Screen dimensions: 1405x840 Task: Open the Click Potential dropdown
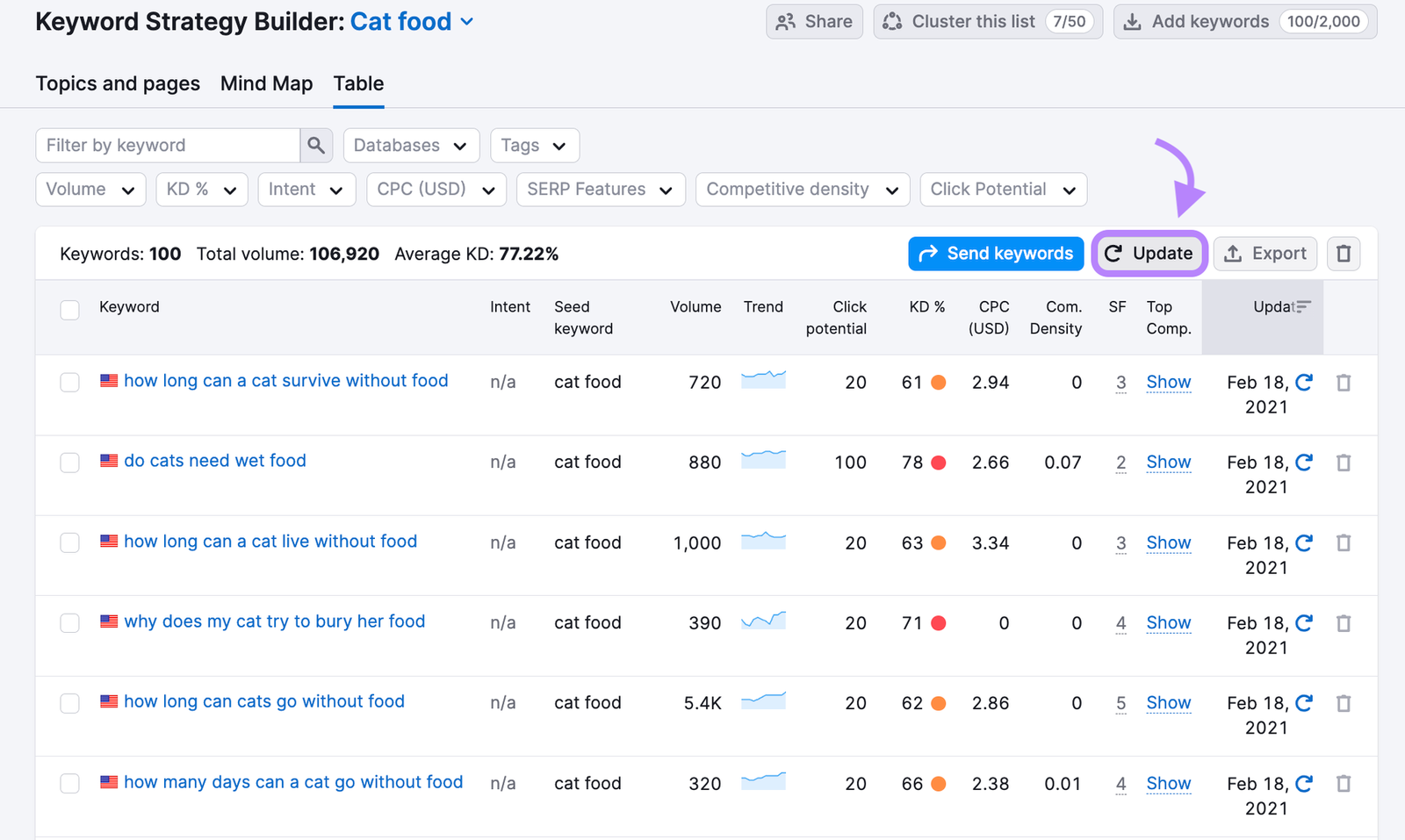[x=1003, y=190]
